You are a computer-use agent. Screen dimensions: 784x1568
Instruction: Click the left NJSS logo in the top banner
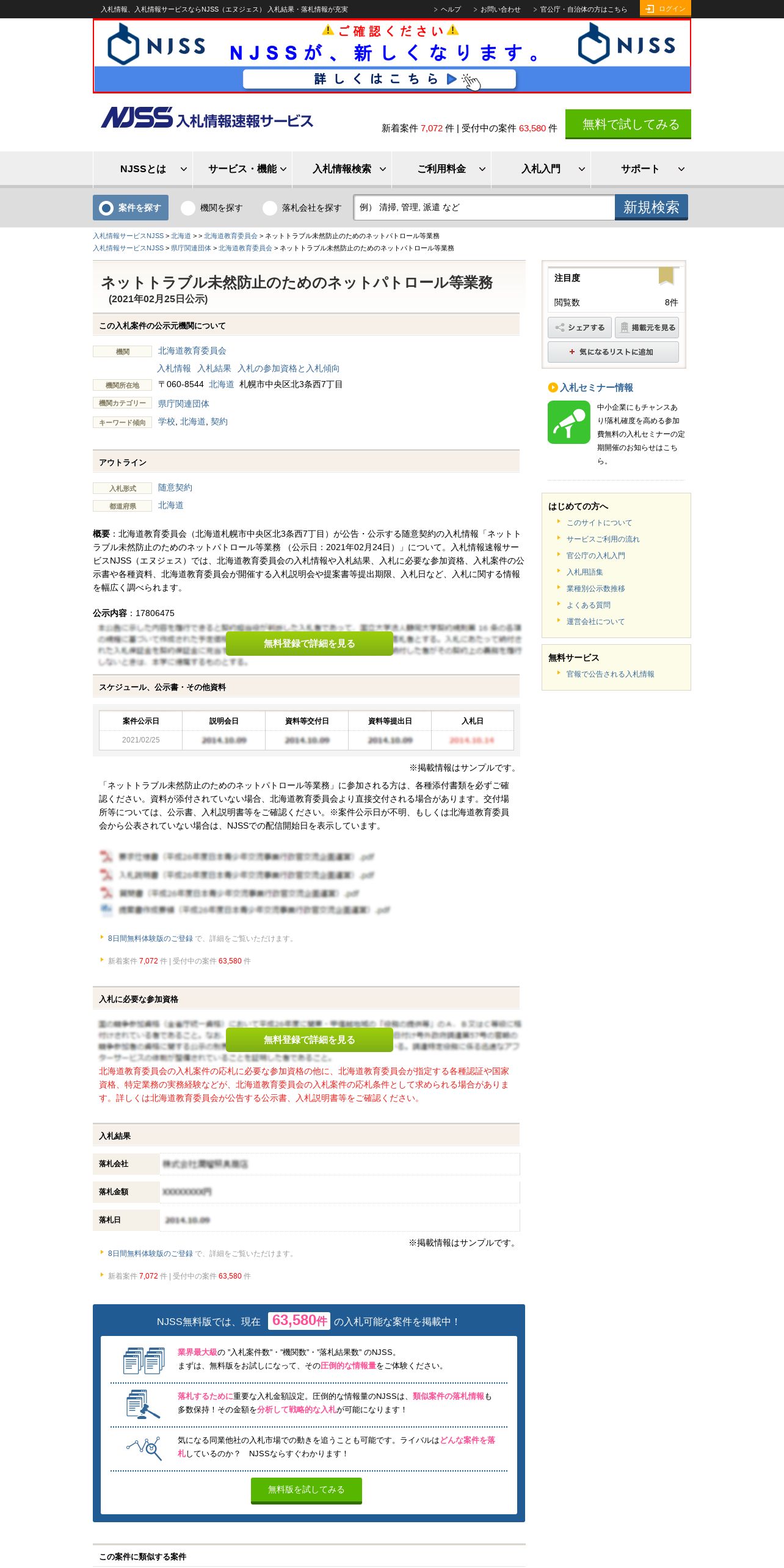pos(156,44)
